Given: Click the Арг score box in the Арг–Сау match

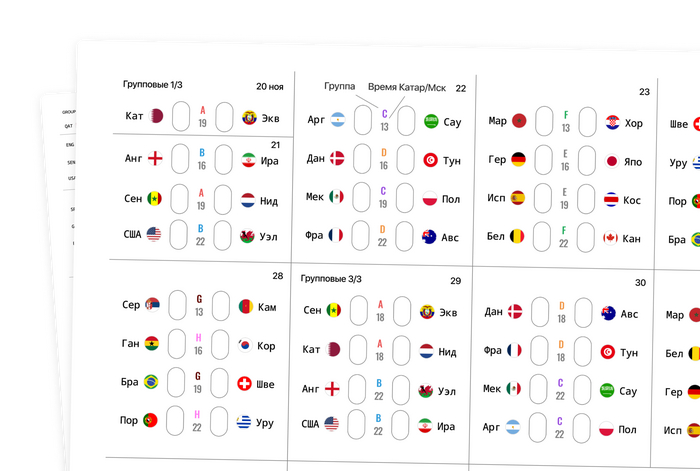Looking at the screenshot, I should (362, 119).
